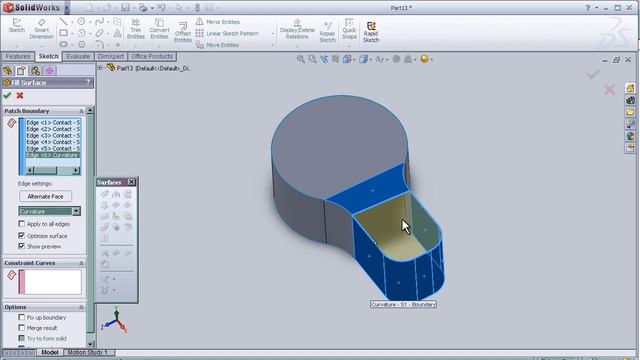Cancel Fill Surface with red X
640x360 pixels.
20,96
